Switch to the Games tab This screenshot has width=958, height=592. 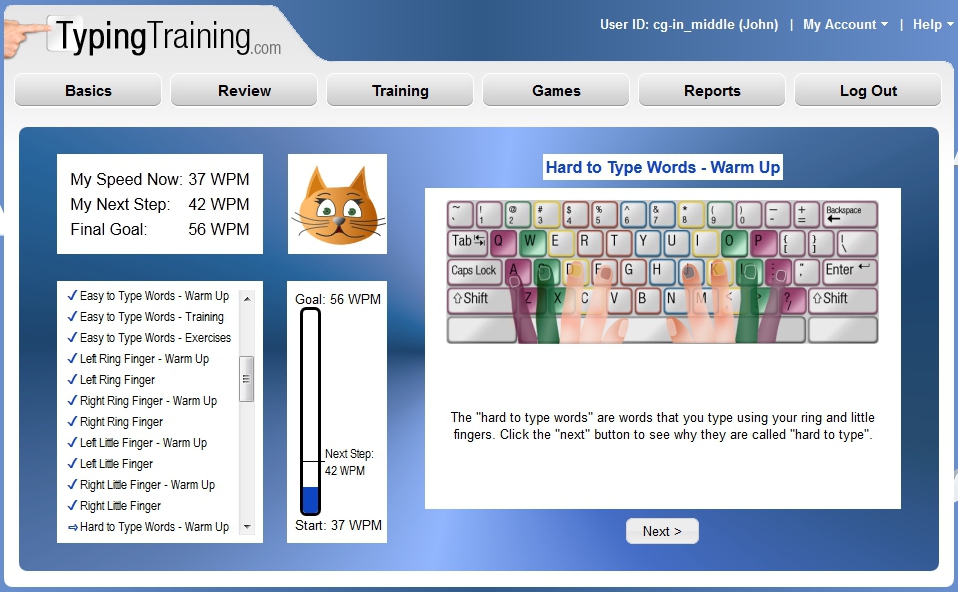coord(556,91)
